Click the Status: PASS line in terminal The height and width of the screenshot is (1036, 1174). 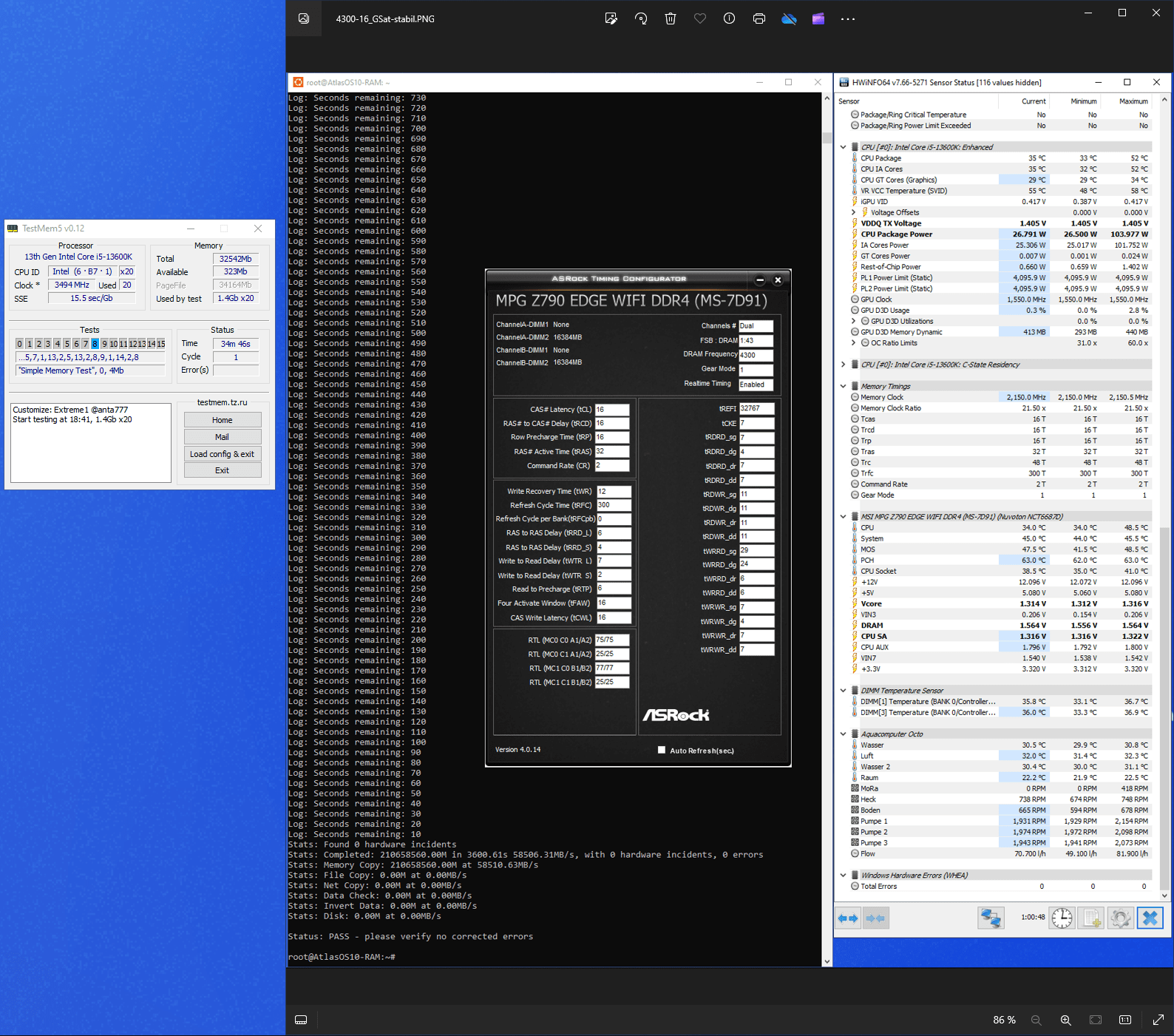pos(410,936)
